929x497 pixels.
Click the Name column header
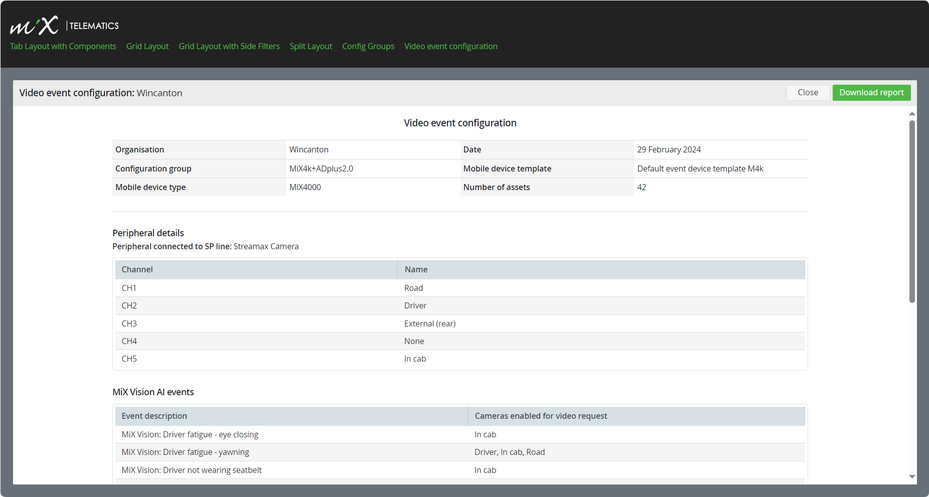(x=416, y=270)
